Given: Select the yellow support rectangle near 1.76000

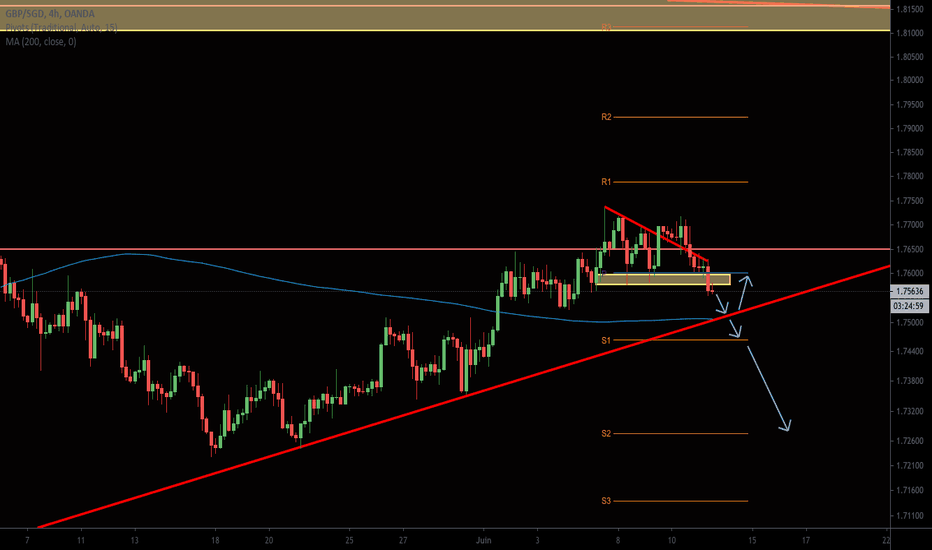Looking at the screenshot, I should (x=663, y=279).
